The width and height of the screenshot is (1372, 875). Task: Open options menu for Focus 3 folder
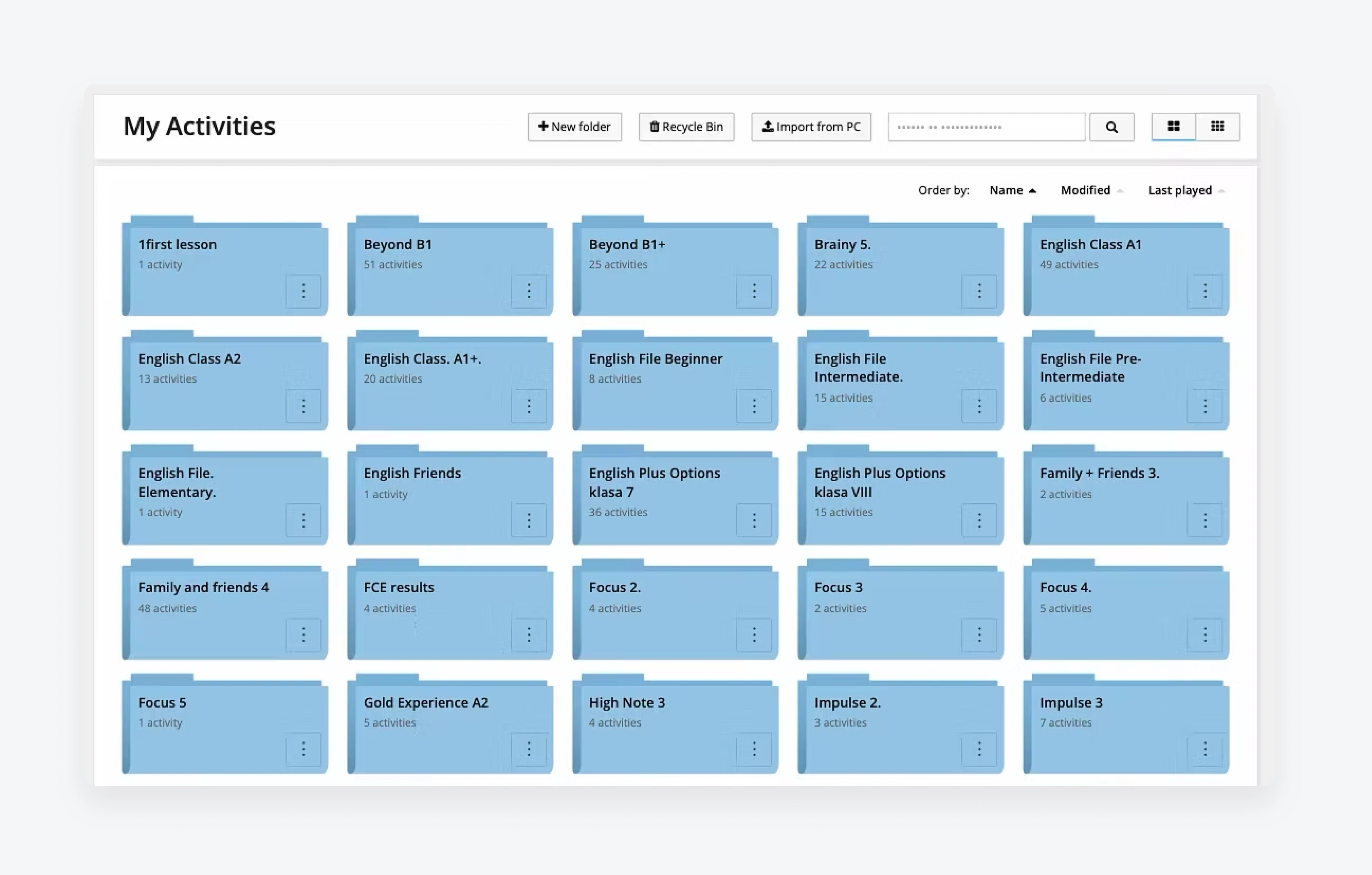coord(979,635)
